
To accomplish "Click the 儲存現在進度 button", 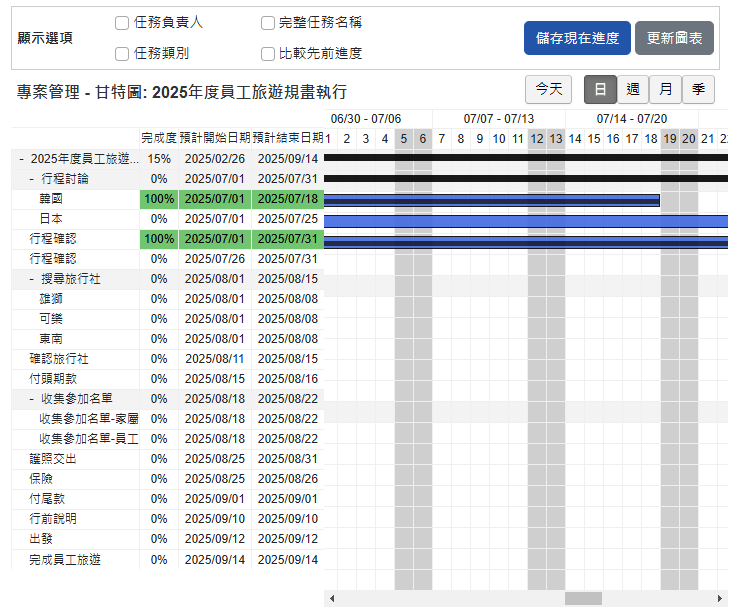I will point(577,38).
